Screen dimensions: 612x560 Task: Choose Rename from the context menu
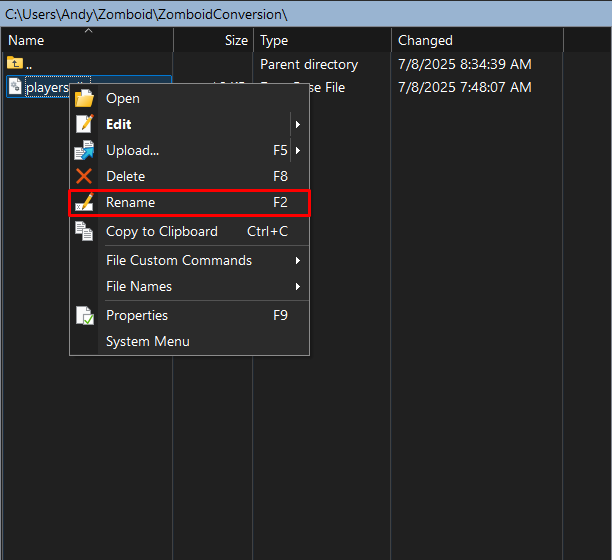pyautogui.click(x=130, y=203)
